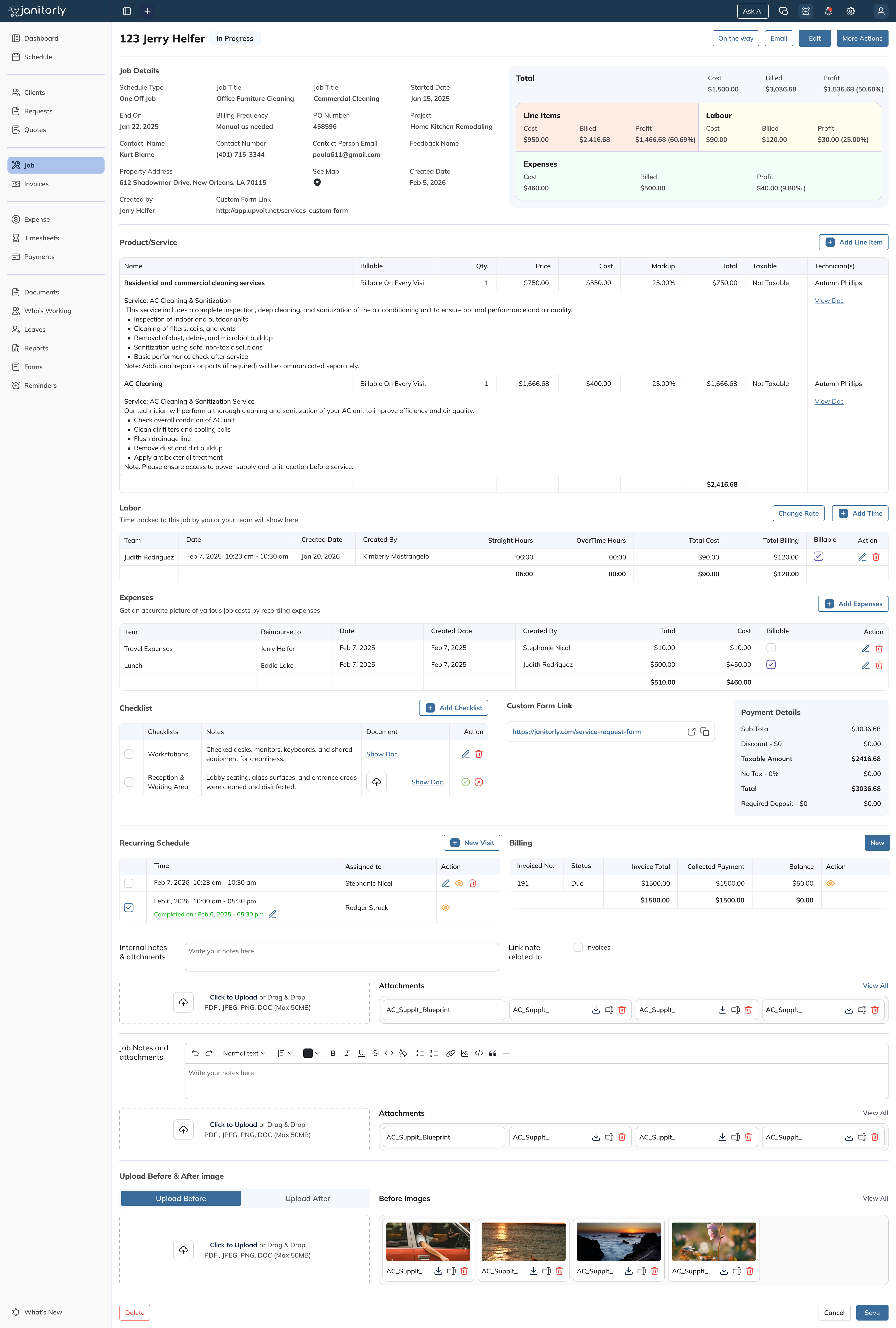Delete the Workstations checklist item
Viewport: 896px width, 1328px height.
479,754
